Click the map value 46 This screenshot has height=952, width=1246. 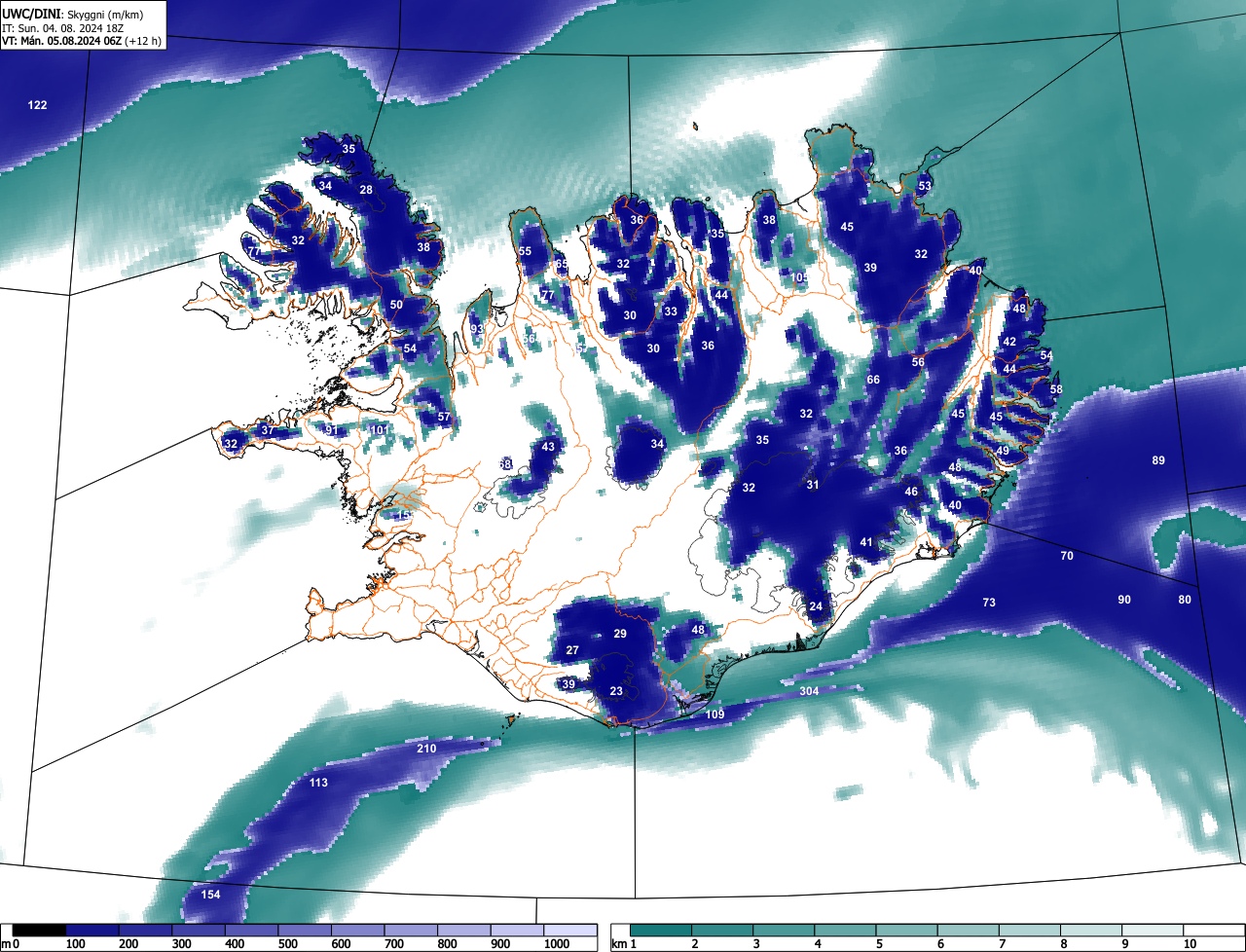coord(911,492)
